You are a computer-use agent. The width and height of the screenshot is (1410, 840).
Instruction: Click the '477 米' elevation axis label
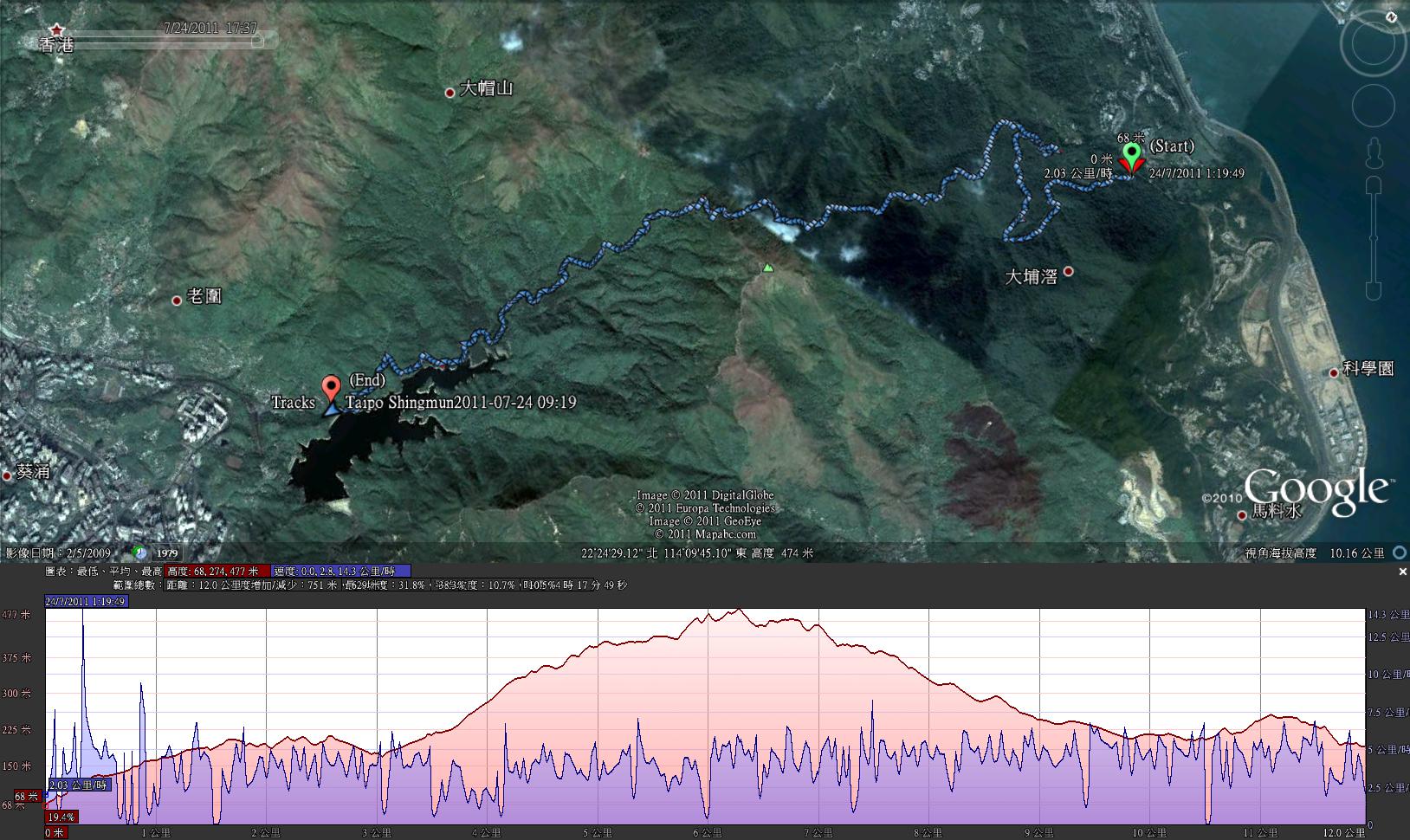tap(16, 616)
